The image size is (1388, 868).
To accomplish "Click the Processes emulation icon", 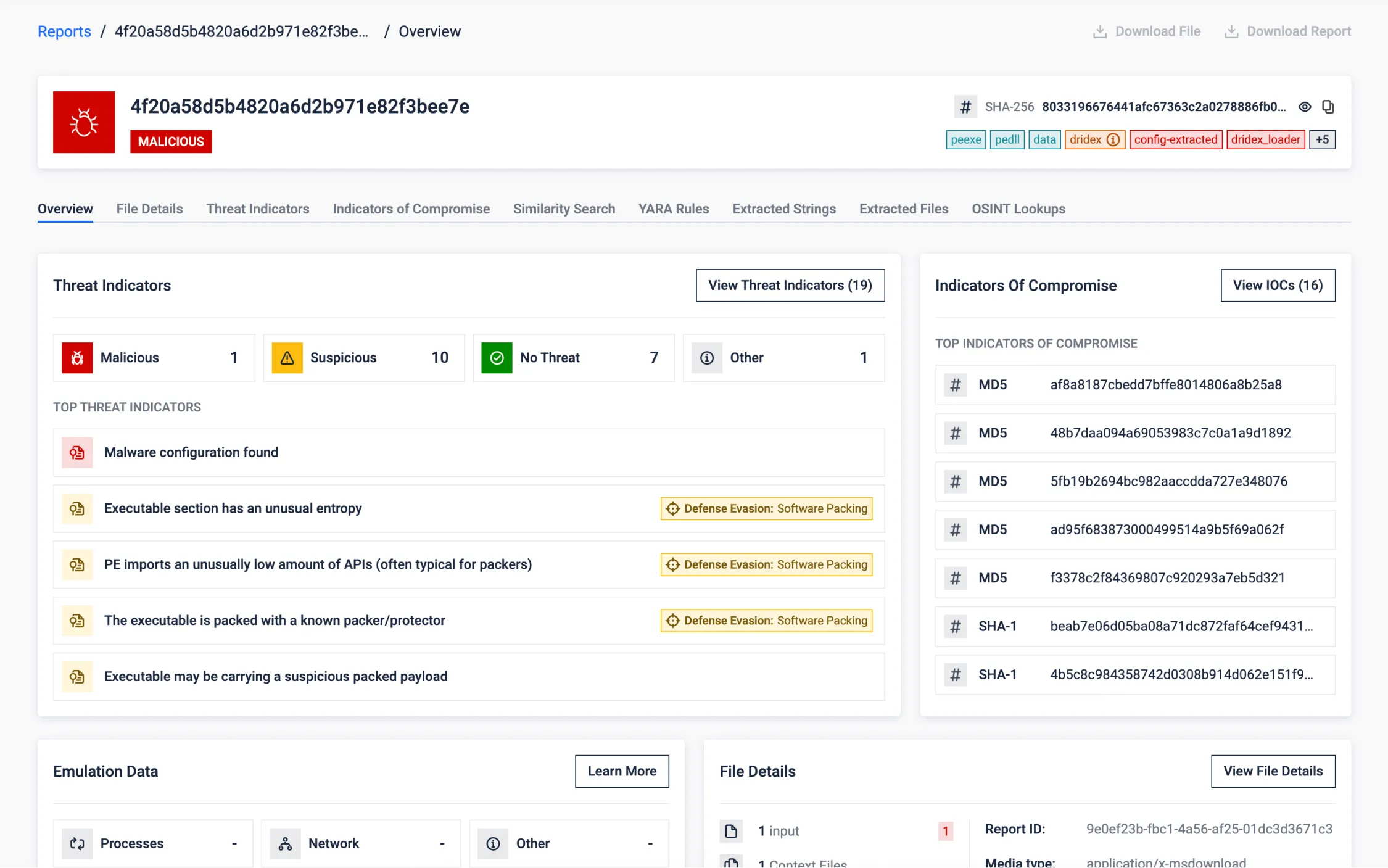I will click(x=77, y=843).
